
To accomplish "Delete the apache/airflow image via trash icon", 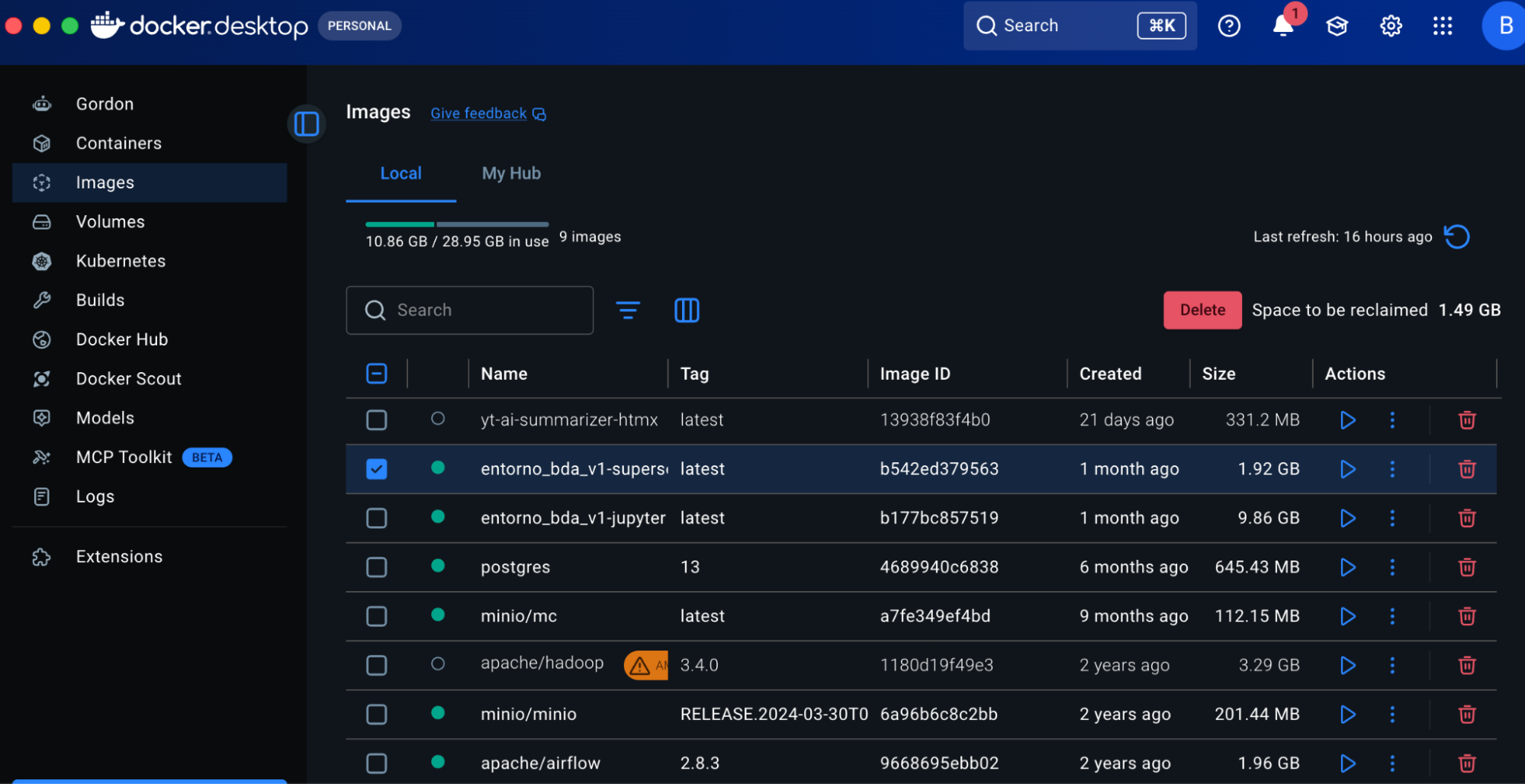I will coord(1467,763).
